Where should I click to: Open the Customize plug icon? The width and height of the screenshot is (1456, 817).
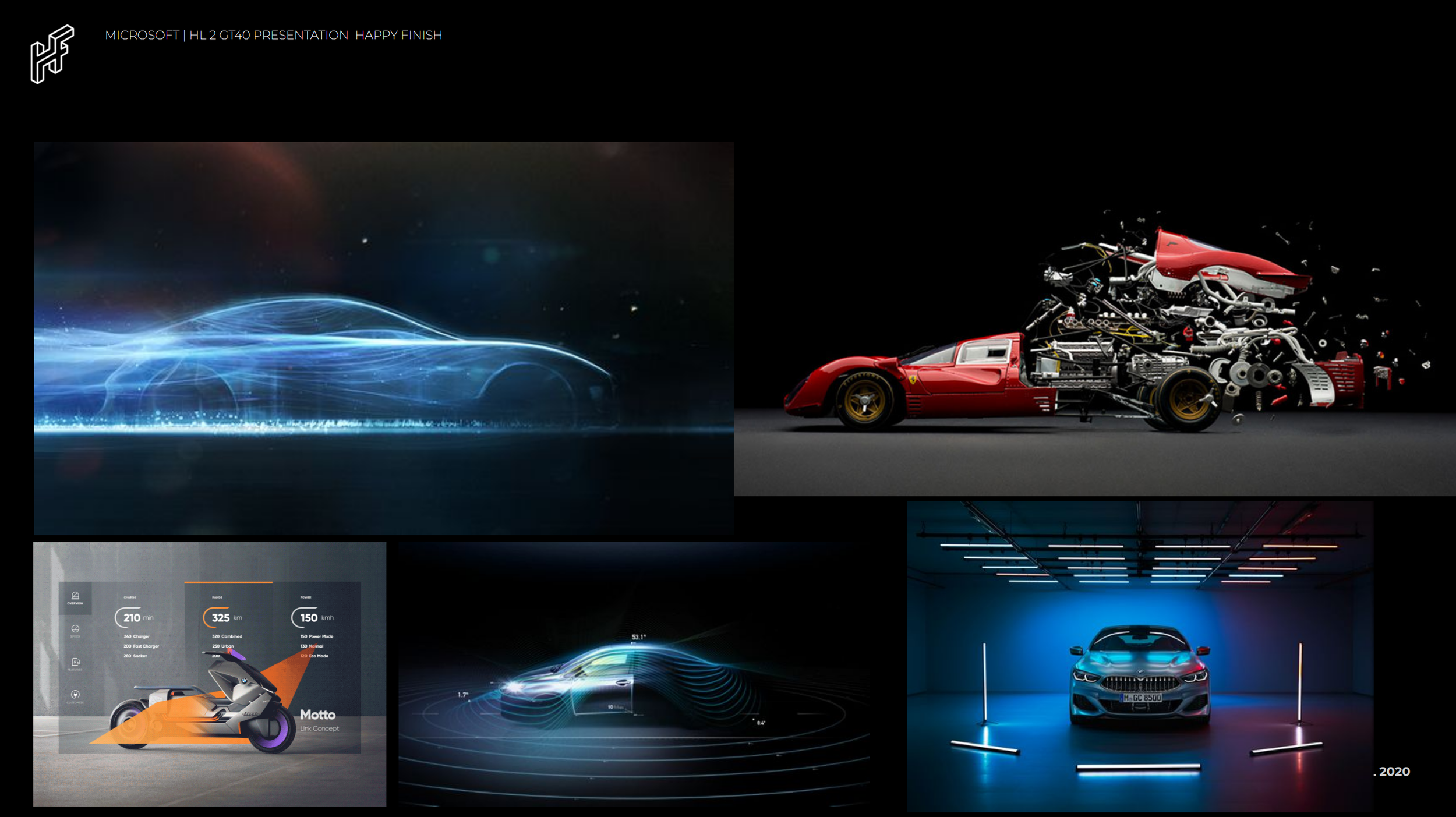point(75,695)
